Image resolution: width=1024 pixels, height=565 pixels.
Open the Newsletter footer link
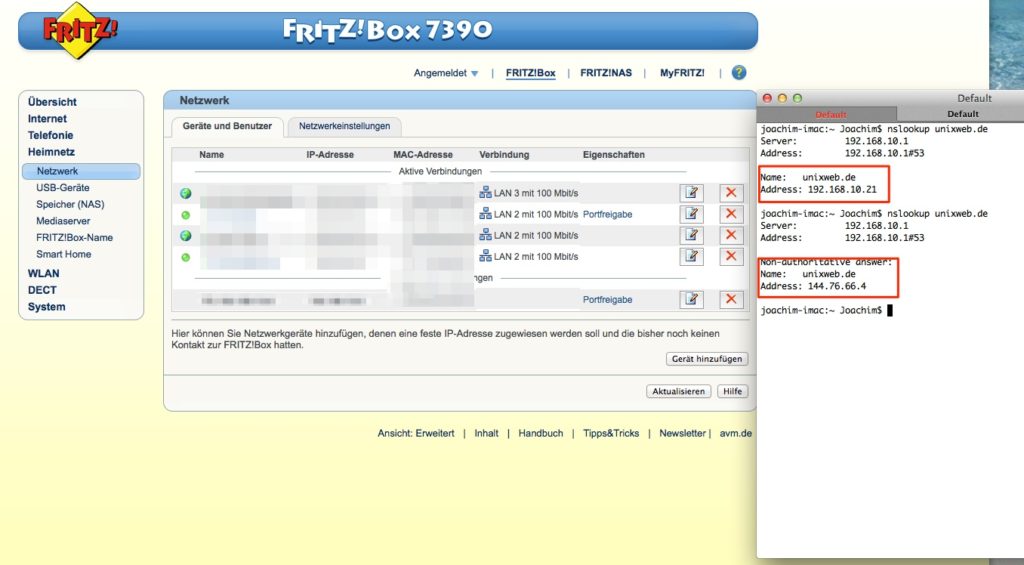click(x=682, y=433)
